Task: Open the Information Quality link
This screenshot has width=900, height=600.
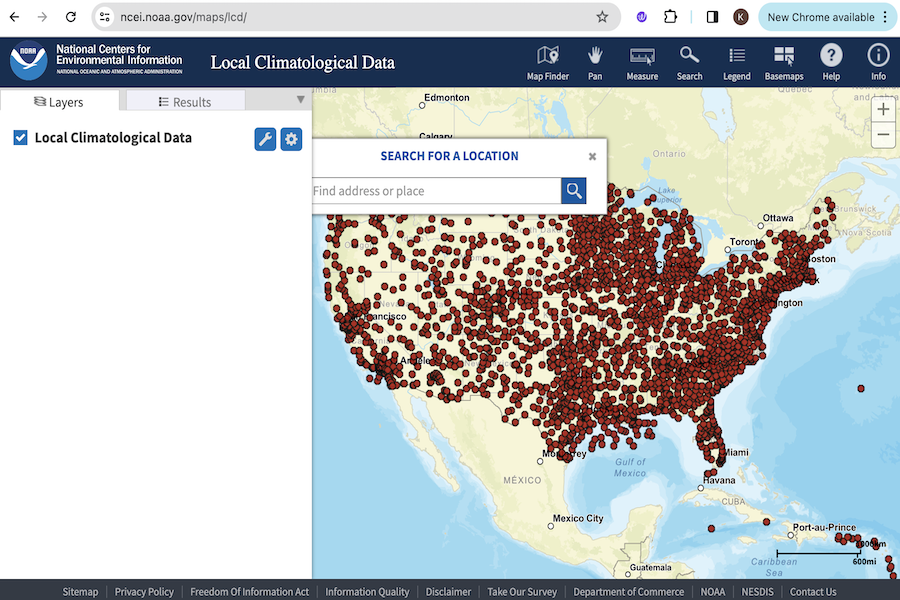Action: [x=367, y=591]
